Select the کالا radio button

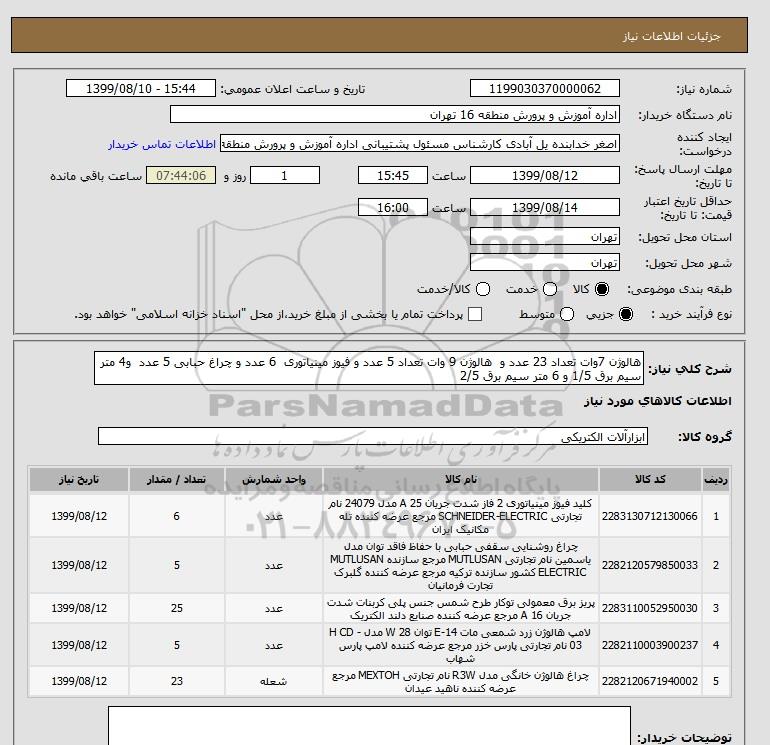602,289
